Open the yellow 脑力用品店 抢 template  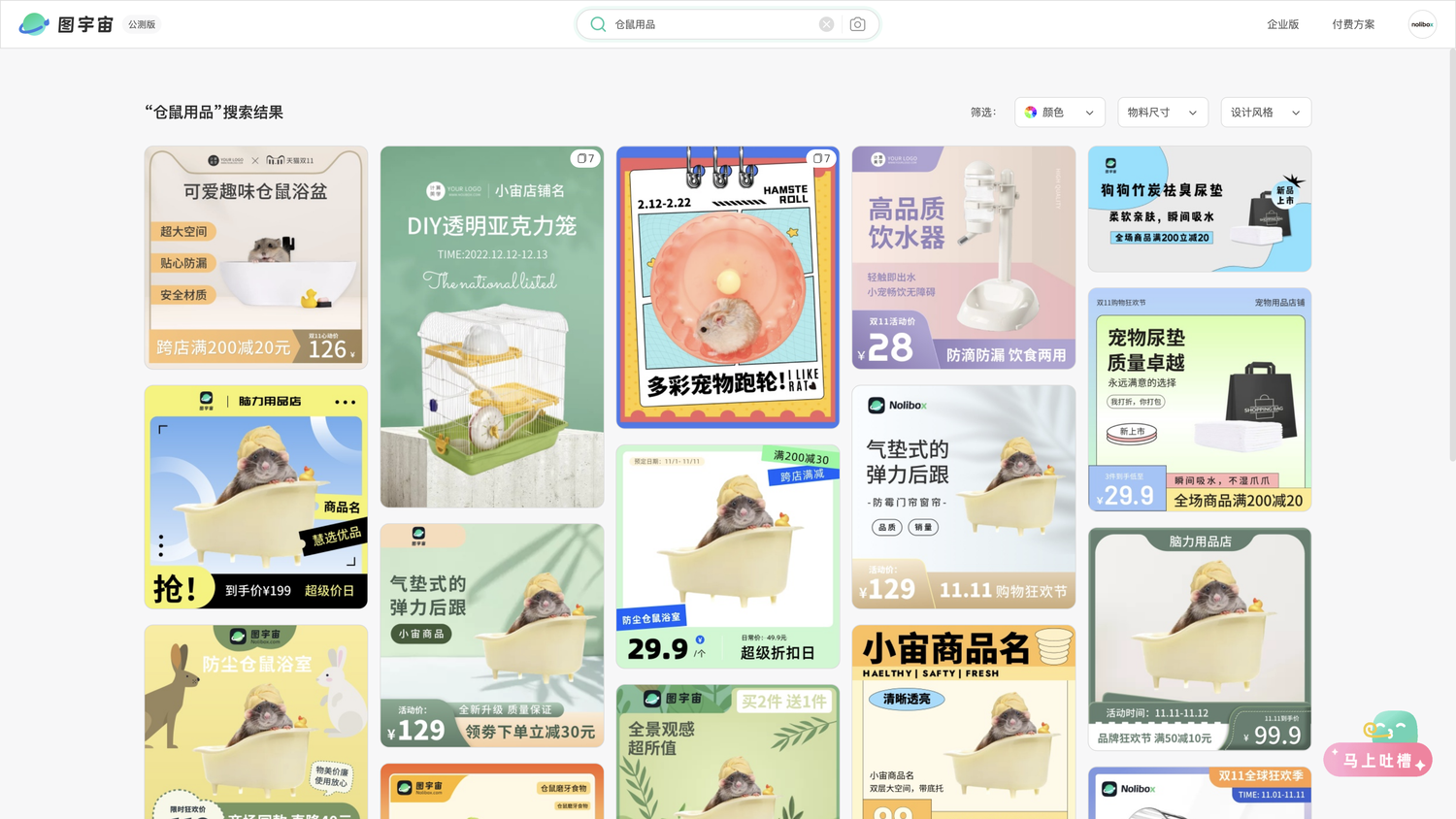pyautogui.click(x=256, y=497)
